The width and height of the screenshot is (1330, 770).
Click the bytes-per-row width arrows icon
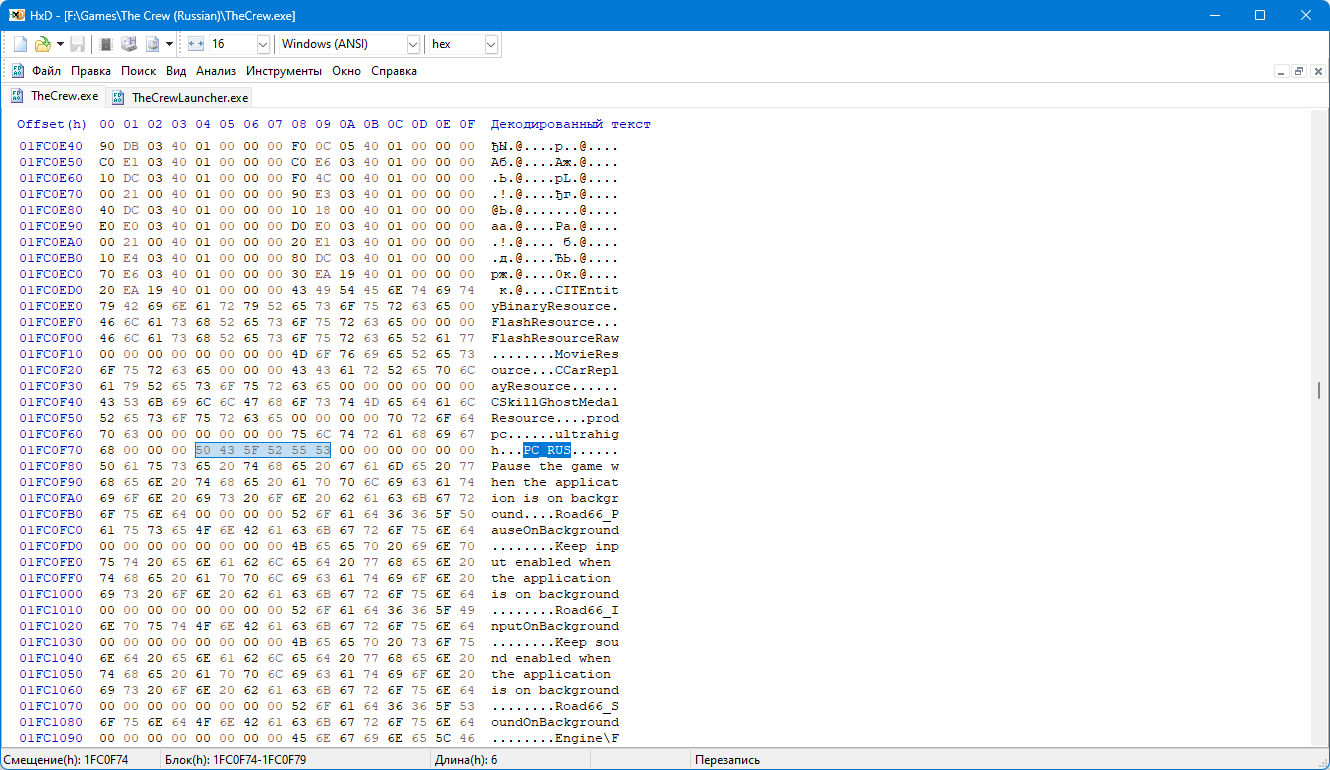click(195, 44)
